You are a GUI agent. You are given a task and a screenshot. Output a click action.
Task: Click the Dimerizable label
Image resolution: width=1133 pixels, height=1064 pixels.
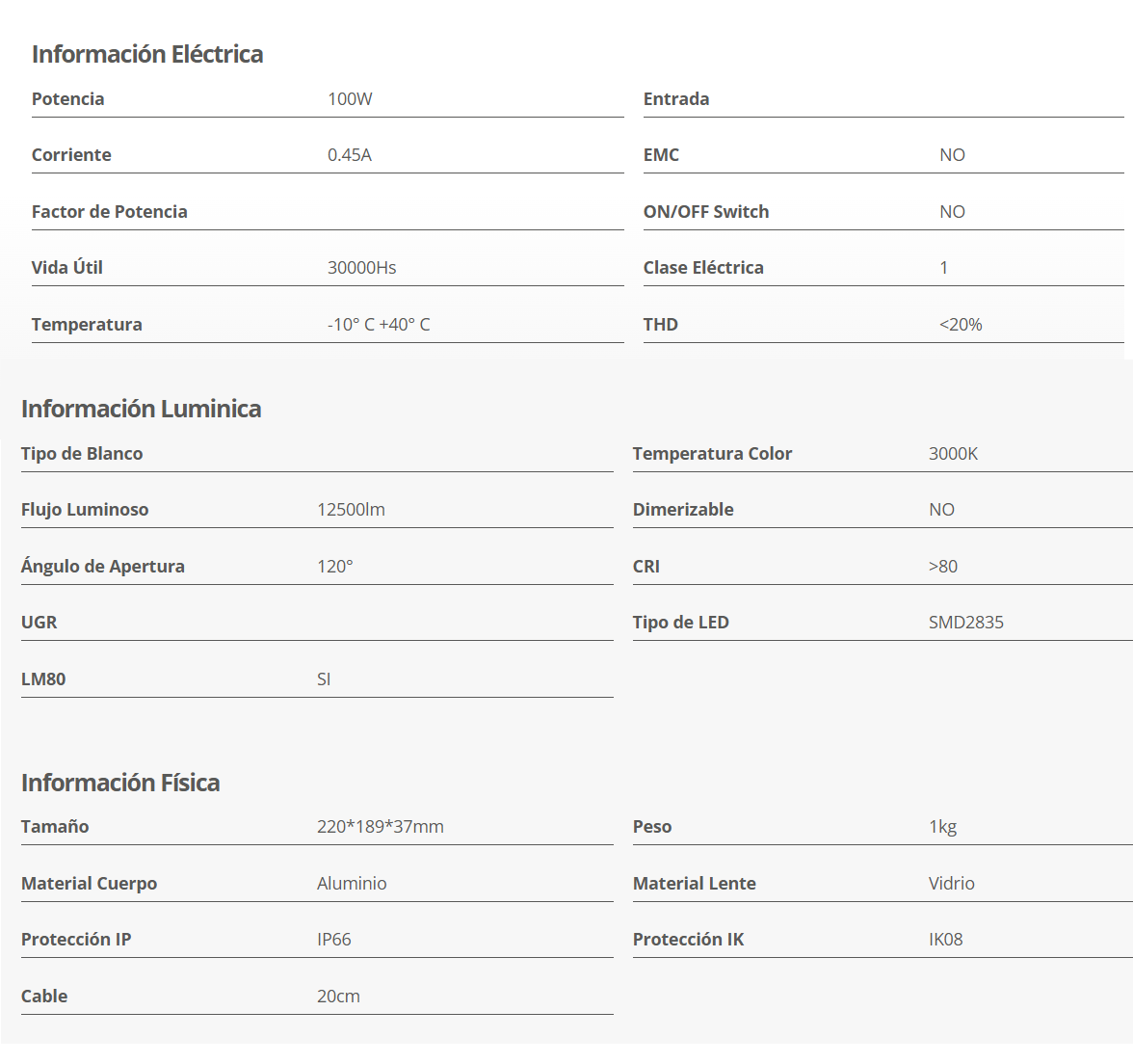[x=683, y=510]
